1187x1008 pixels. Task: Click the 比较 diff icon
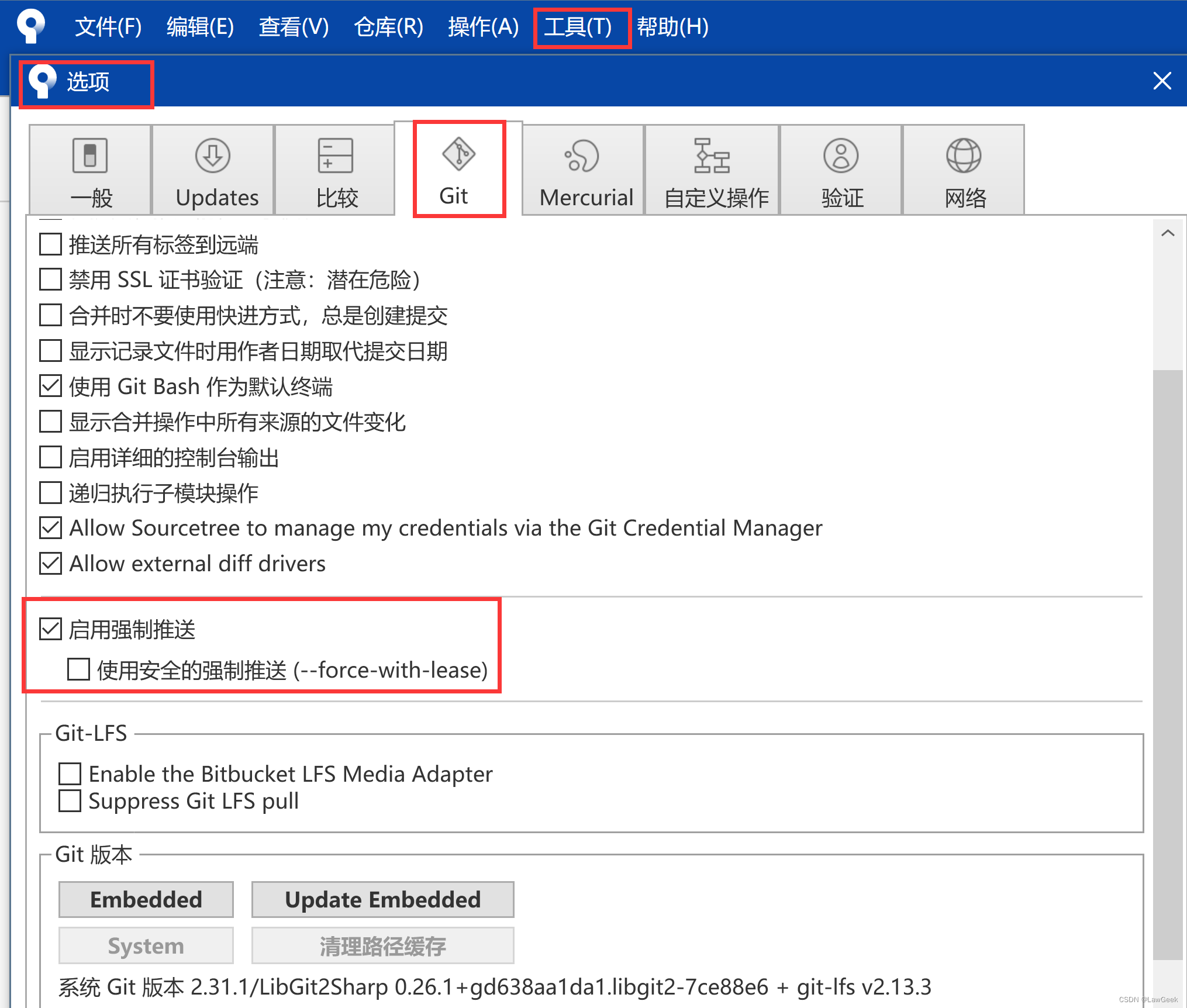click(x=336, y=156)
